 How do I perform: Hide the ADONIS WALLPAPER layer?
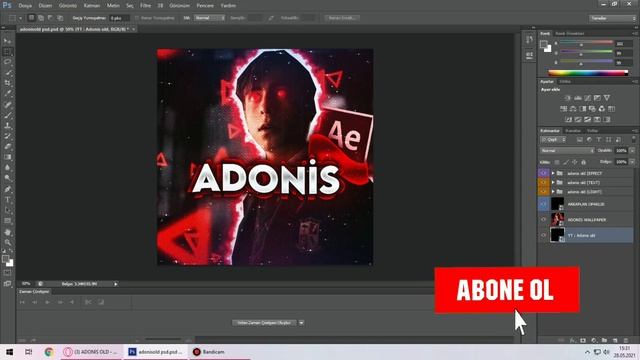543,220
